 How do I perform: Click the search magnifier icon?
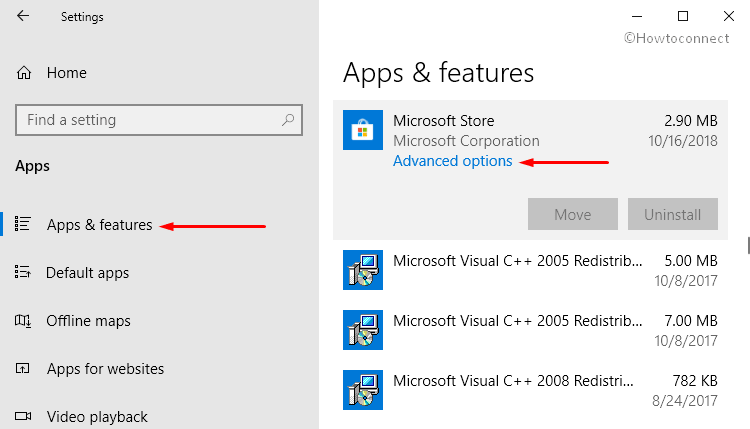coord(288,120)
